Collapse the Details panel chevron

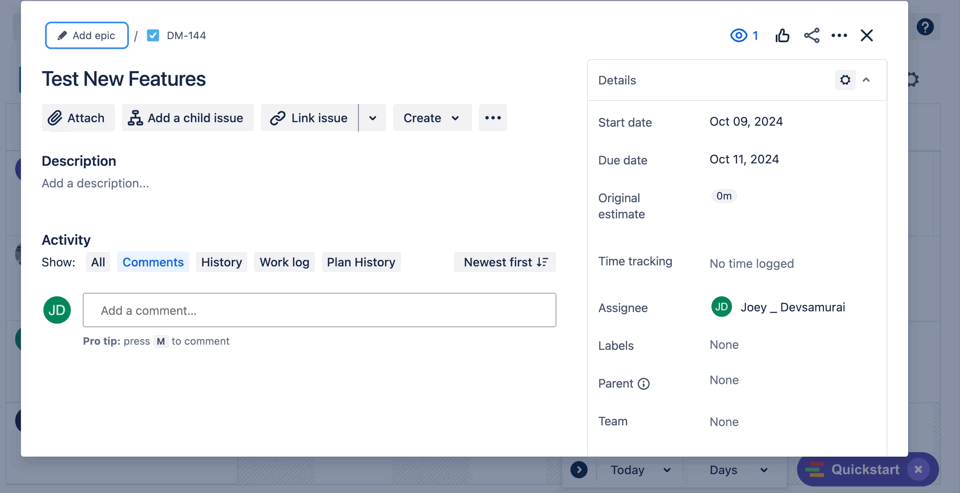867,80
